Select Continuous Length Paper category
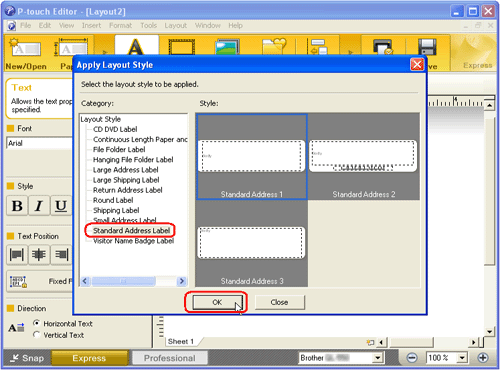Screen dimensions: 500x370 click(x=140, y=139)
